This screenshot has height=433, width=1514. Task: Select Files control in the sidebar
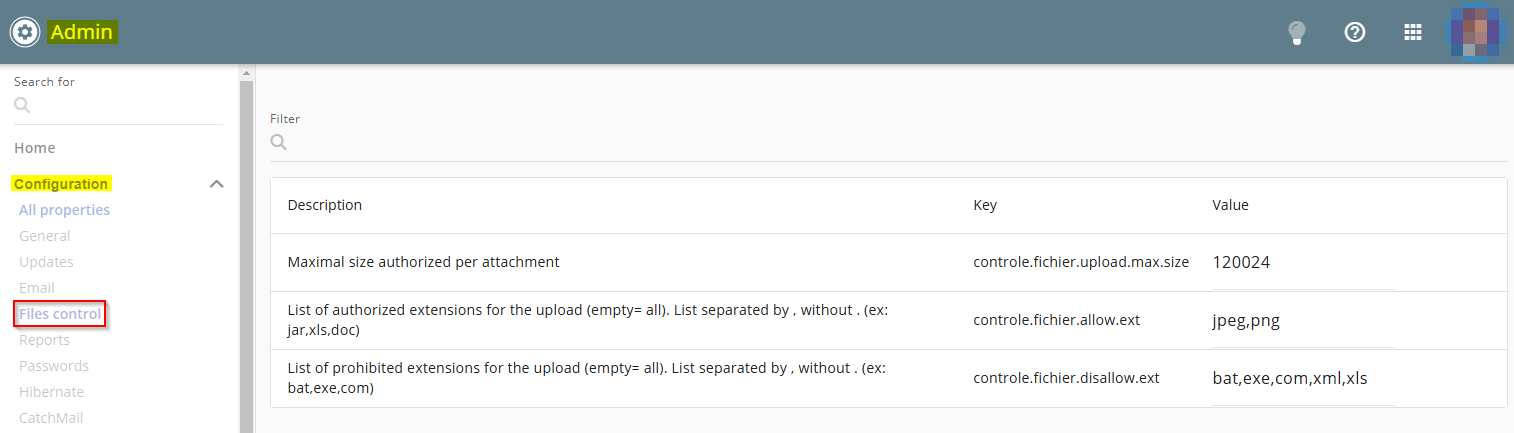pyautogui.click(x=60, y=314)
